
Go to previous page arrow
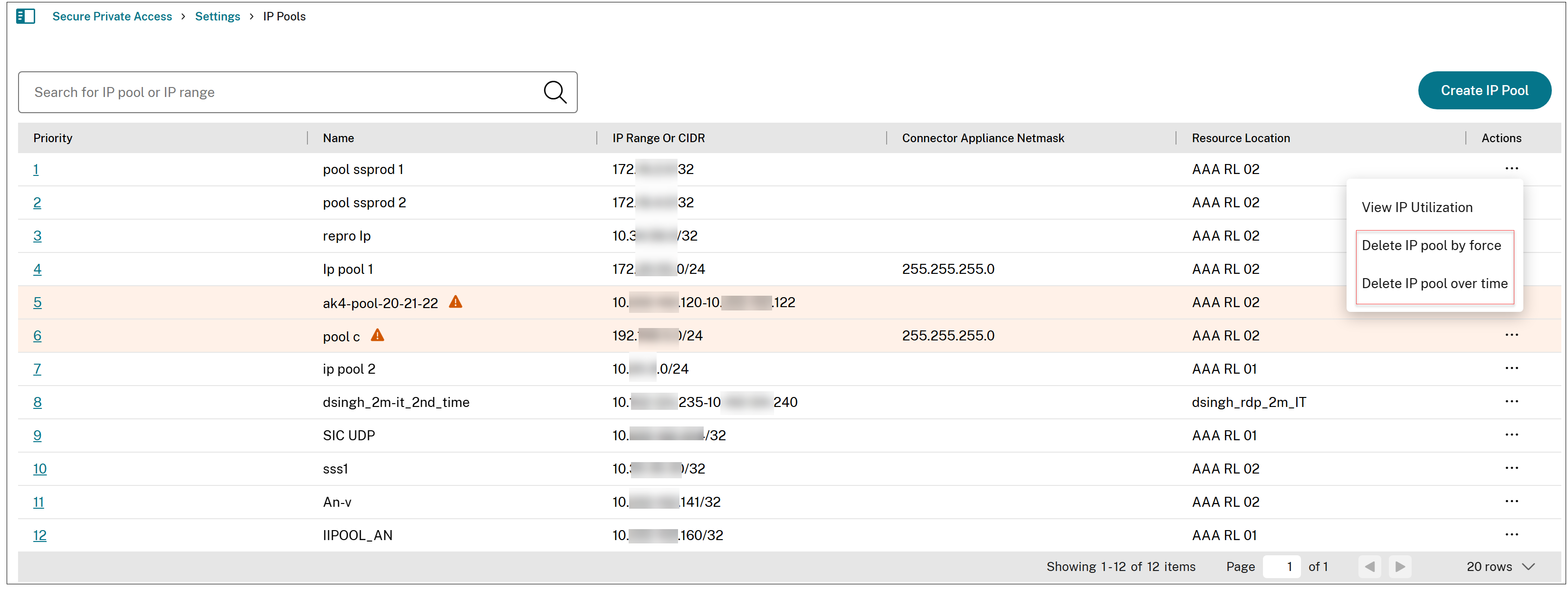(x=1369, y=566)
